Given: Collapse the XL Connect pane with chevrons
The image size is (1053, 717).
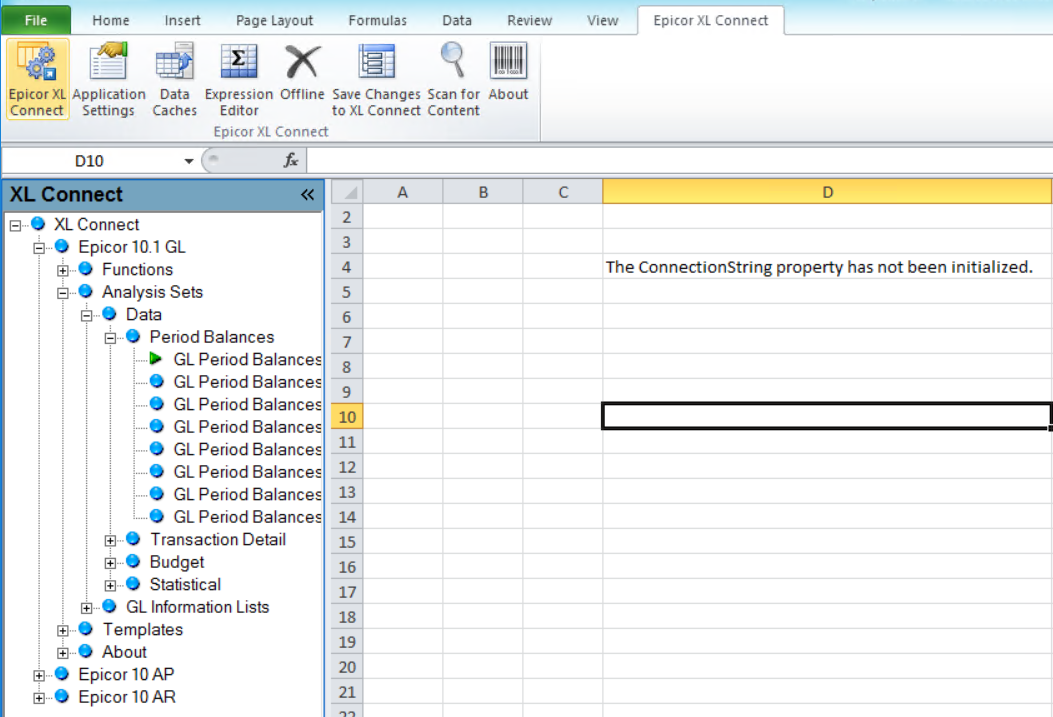Looking at the screenshot, I should point(308,195).
